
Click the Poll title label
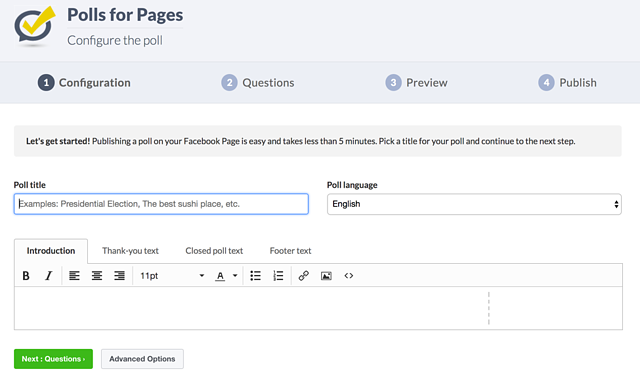point(30,185)
